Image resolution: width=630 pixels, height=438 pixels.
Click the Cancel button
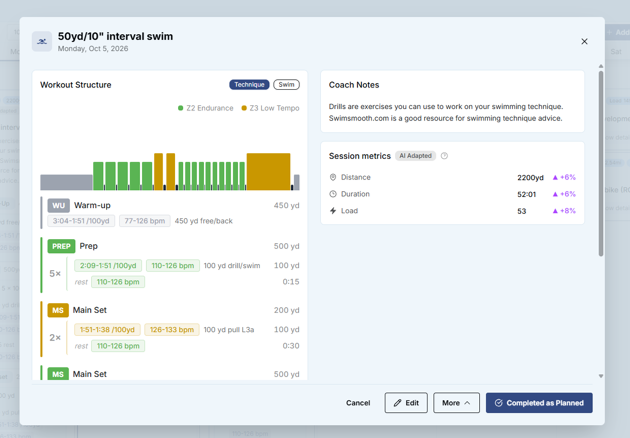pyautogui.click(x=358, y=403)
